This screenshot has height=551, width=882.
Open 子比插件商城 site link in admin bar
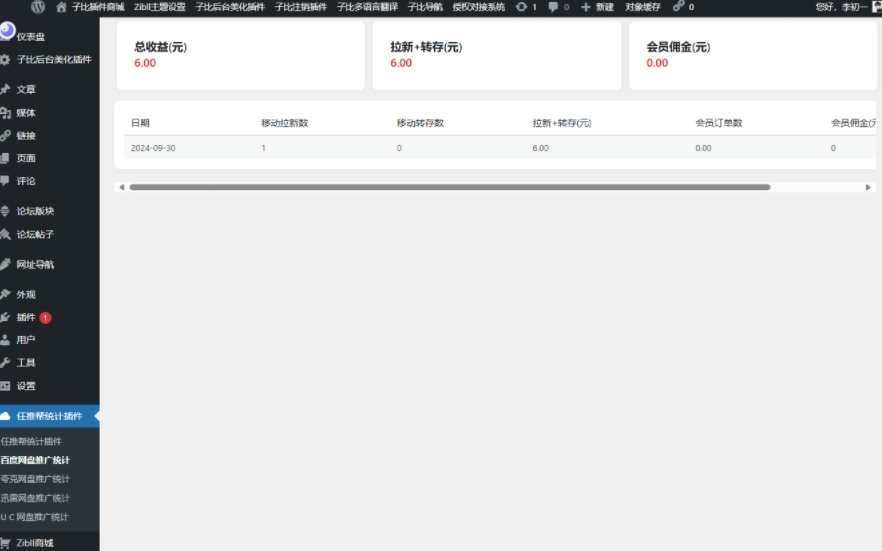(98, 7)
